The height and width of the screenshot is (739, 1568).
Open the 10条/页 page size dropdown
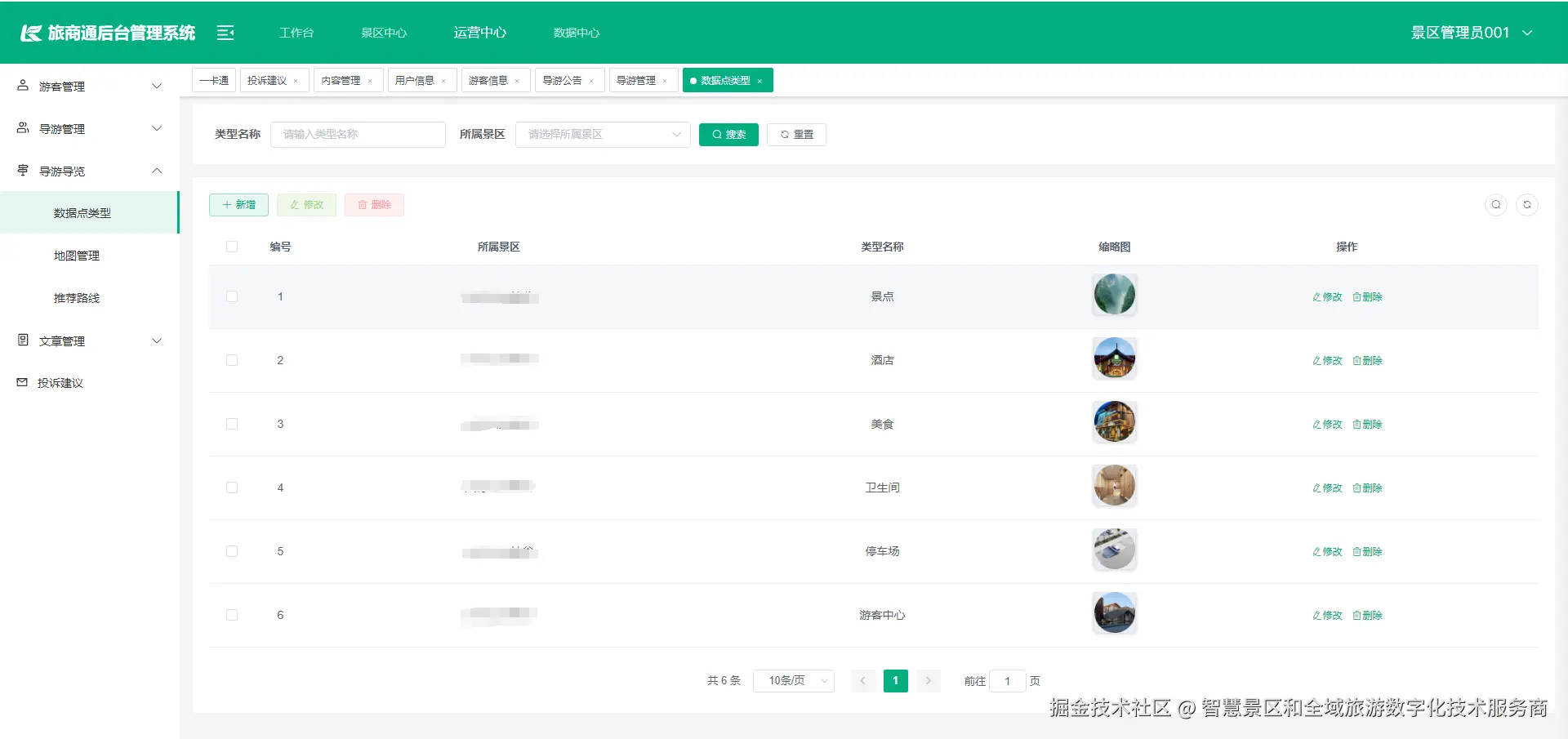click(793, 680)
